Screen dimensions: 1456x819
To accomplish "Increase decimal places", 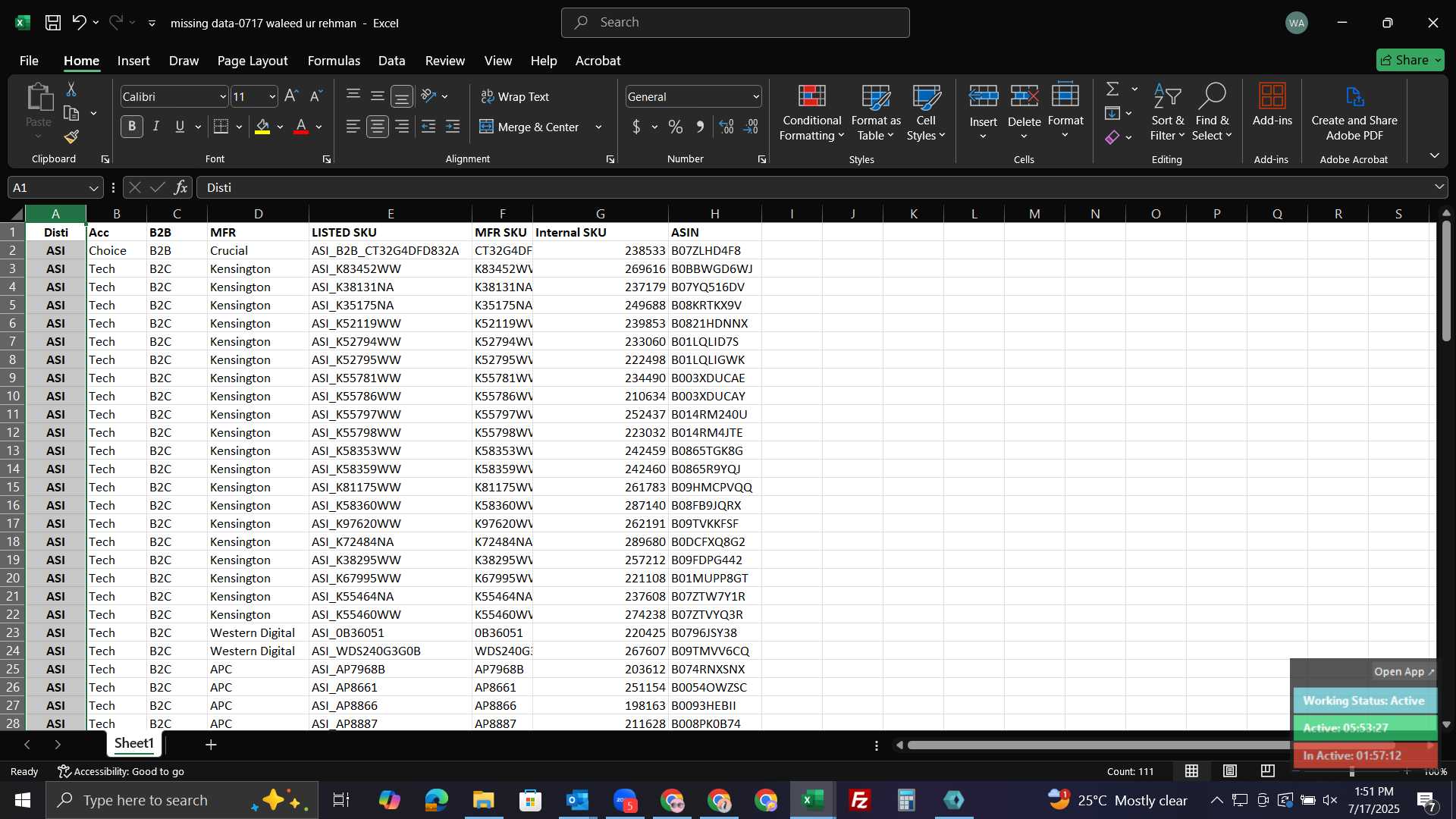I will [726, 127].
